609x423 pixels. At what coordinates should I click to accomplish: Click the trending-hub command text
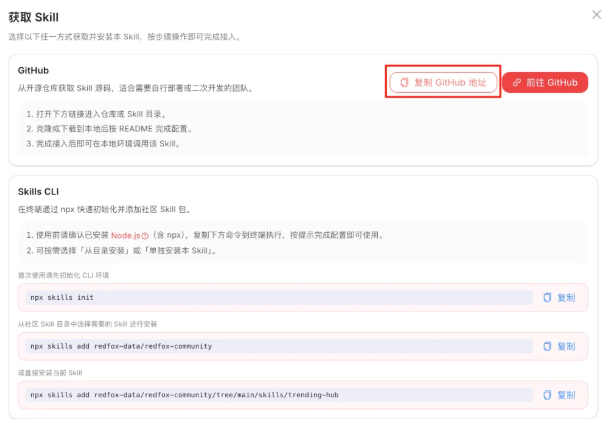(184, 395)
